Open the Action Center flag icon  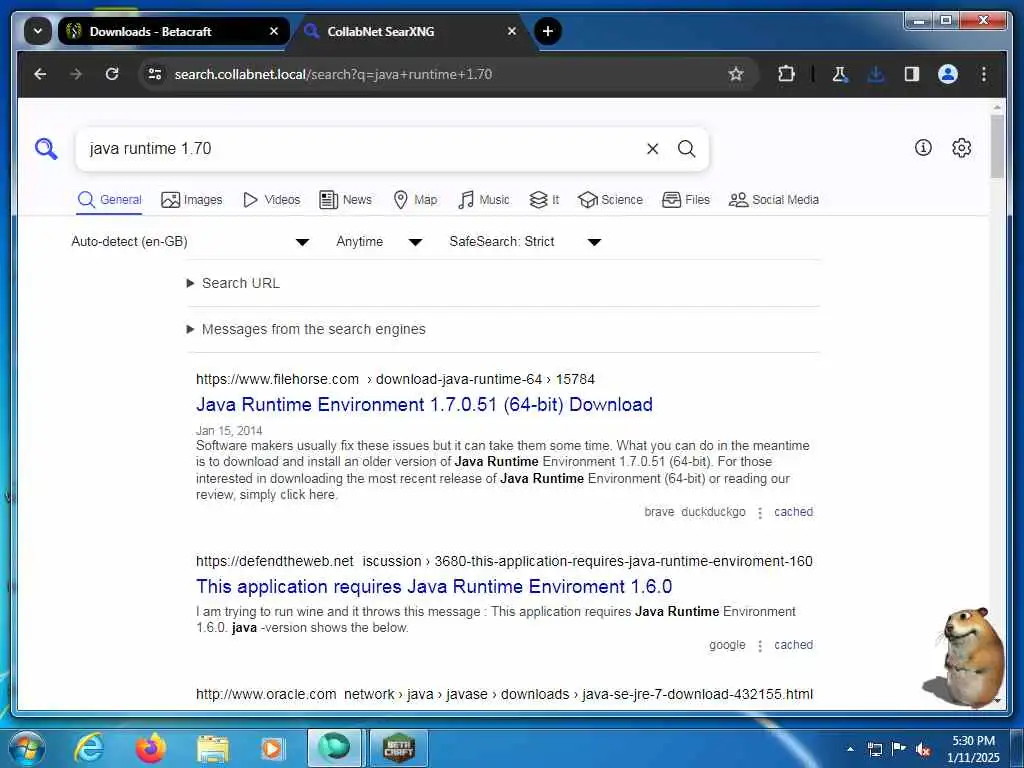point(899,749)
